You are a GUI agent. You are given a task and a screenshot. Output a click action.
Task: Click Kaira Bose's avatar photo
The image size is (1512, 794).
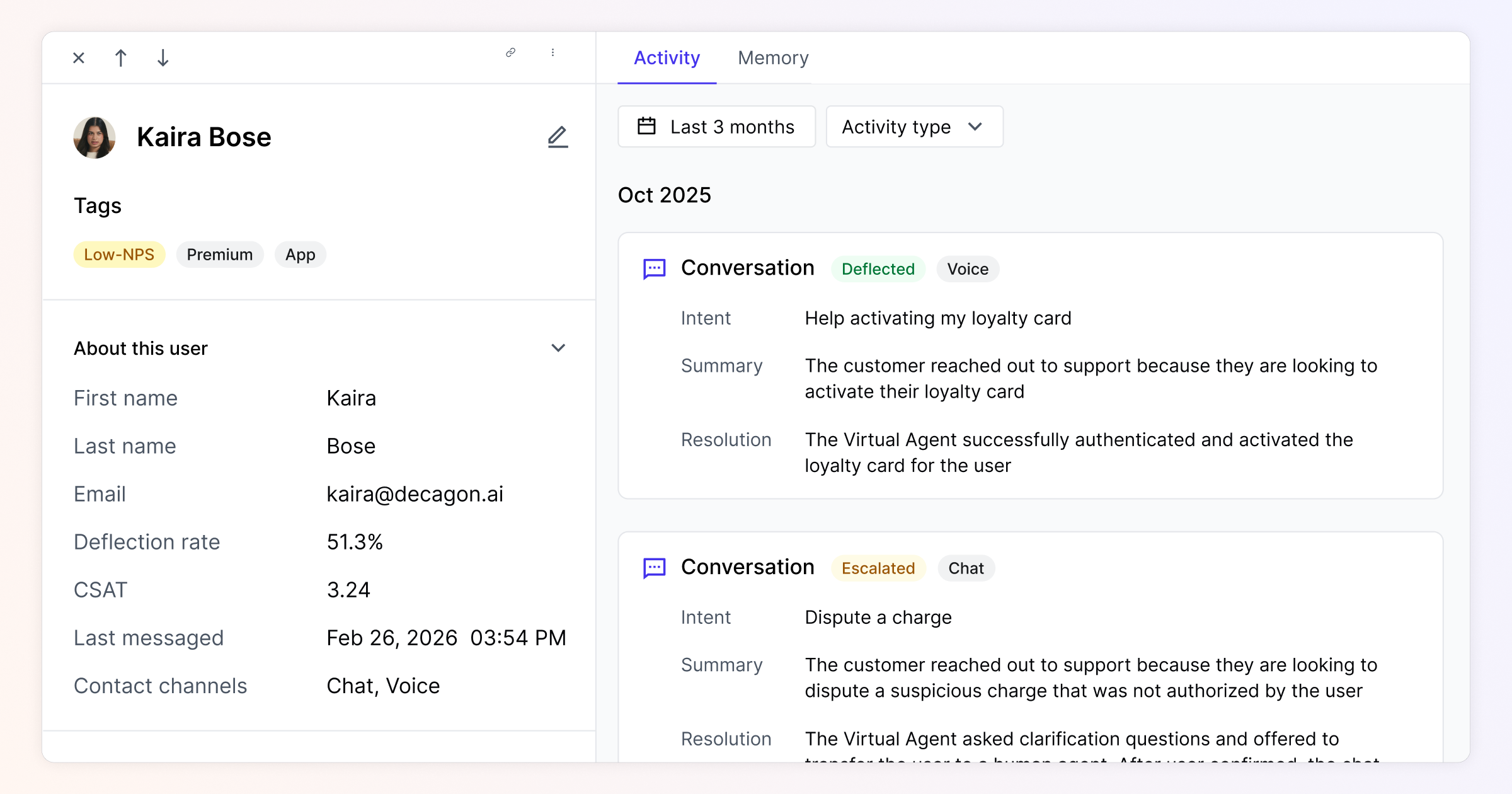tap(94, 137)
